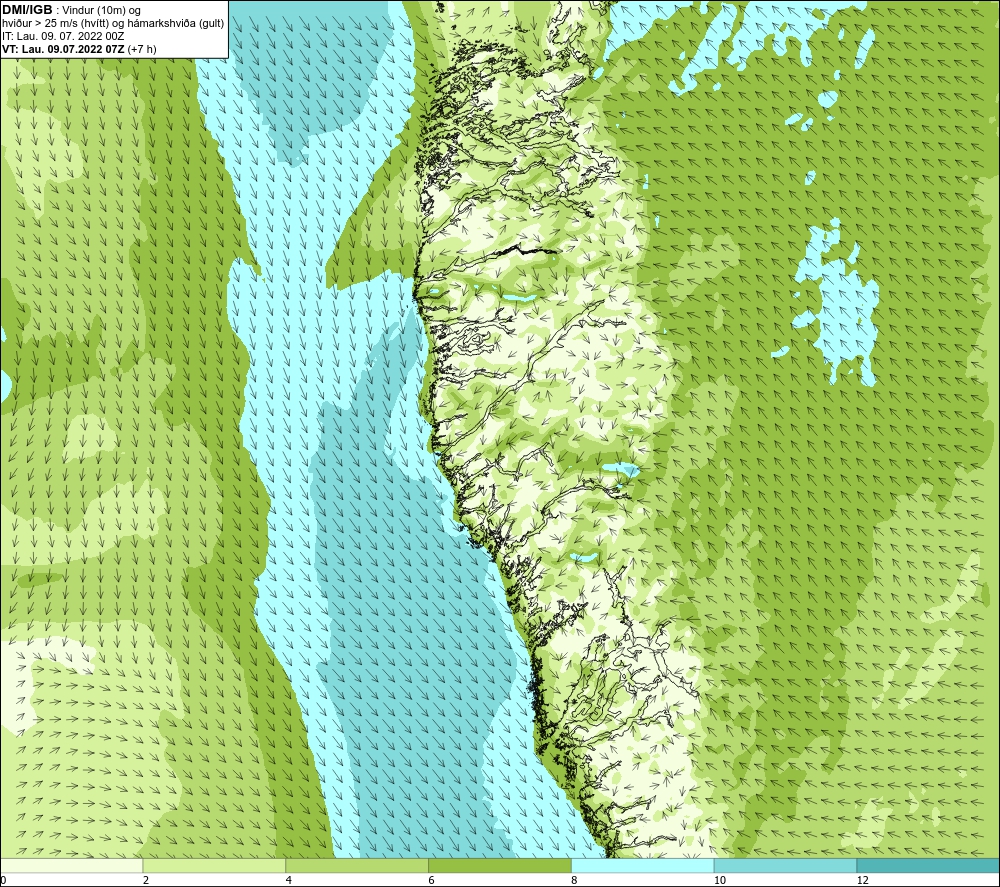1000x887 pixels.
Task: Click the '12' color scale label
Action: point(863,880)
